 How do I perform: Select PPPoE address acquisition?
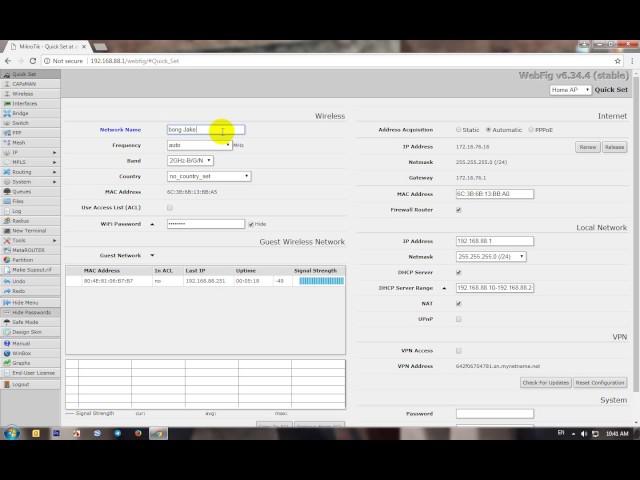[x=531, y=130]
